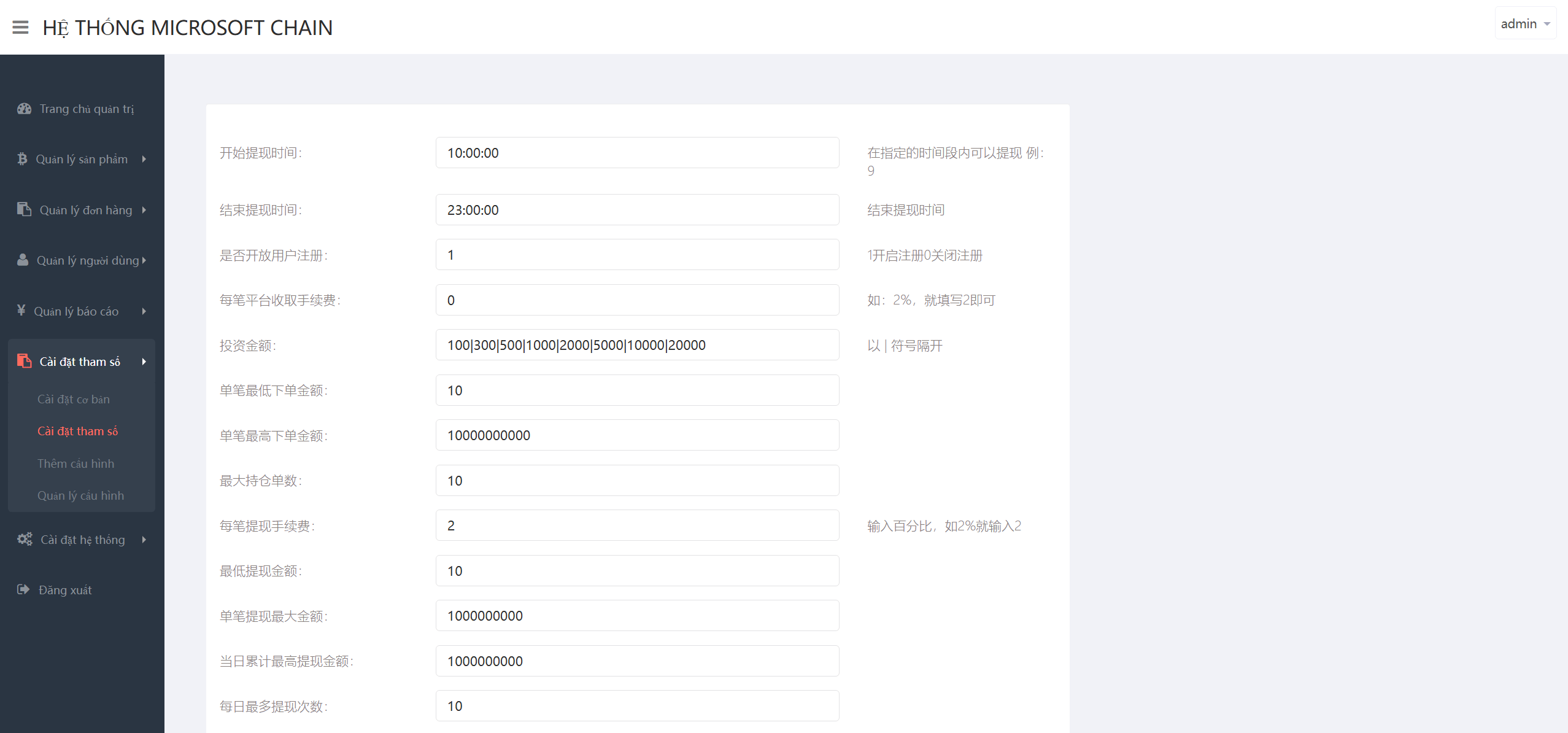Screen dimensions: 1568x733
Task: Open the hamburger navigation menu
Action: 20,27
